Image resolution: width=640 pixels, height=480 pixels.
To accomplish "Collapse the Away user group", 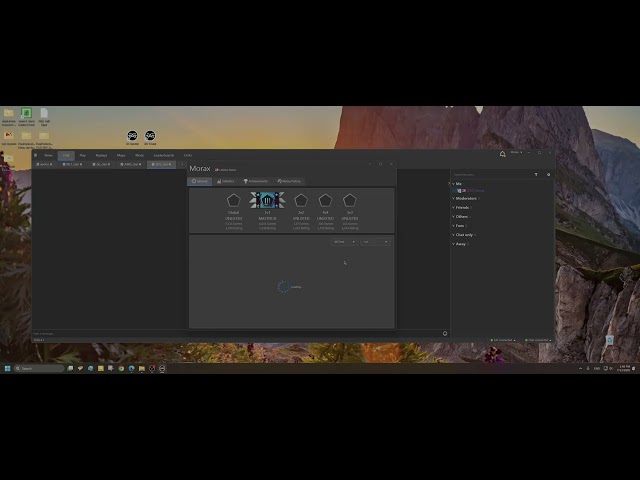I will click(x=453, y=244).
